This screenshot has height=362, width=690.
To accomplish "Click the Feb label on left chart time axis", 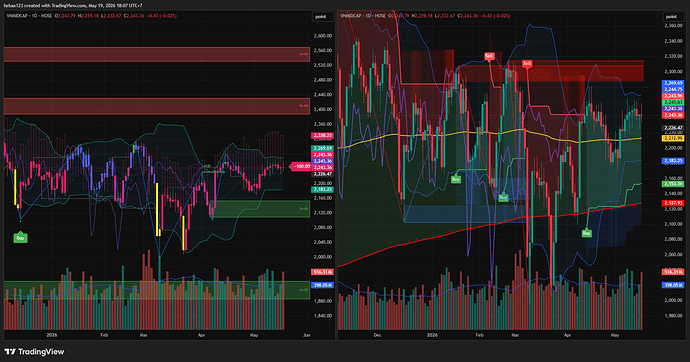I will point(104,335).
